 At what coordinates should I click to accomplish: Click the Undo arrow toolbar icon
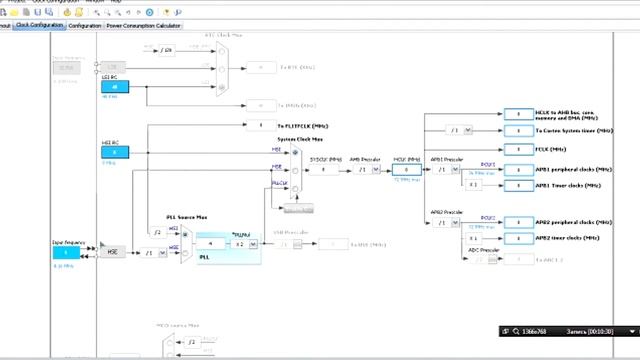click(x=128, y=13)
